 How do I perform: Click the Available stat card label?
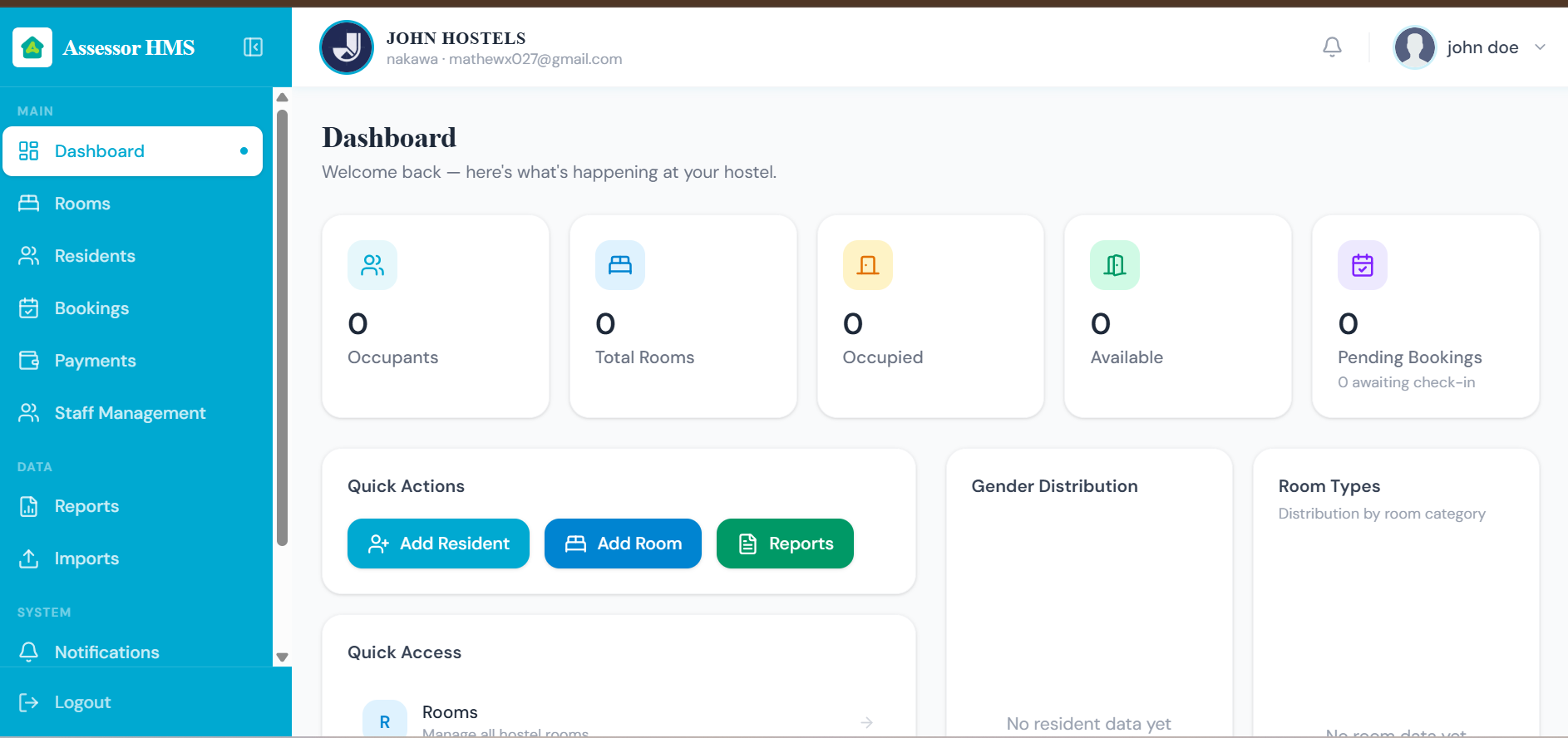tap(1127, 357)
